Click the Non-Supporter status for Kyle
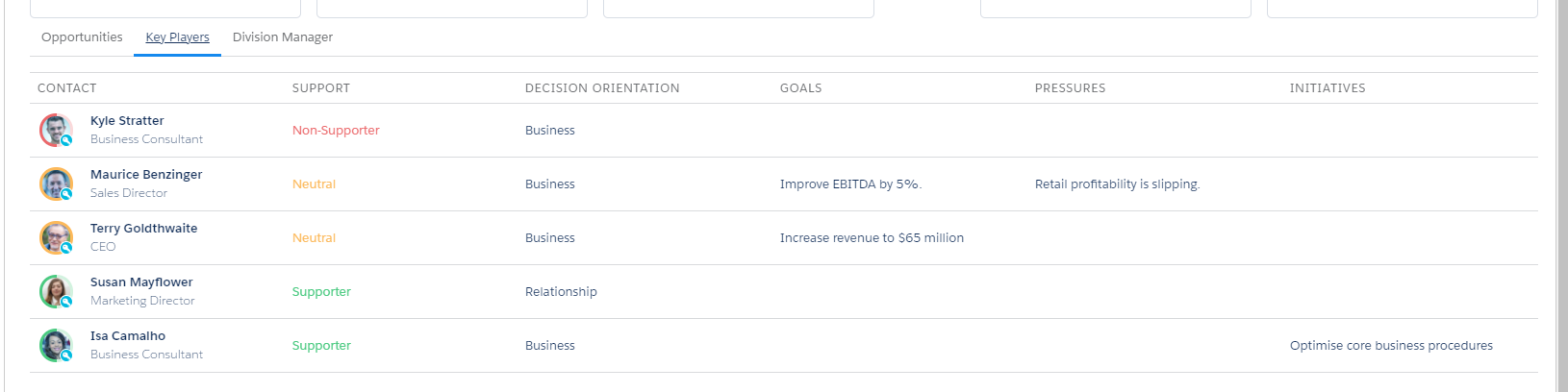This screenshot has width=1568, height=392. [336, 131]
